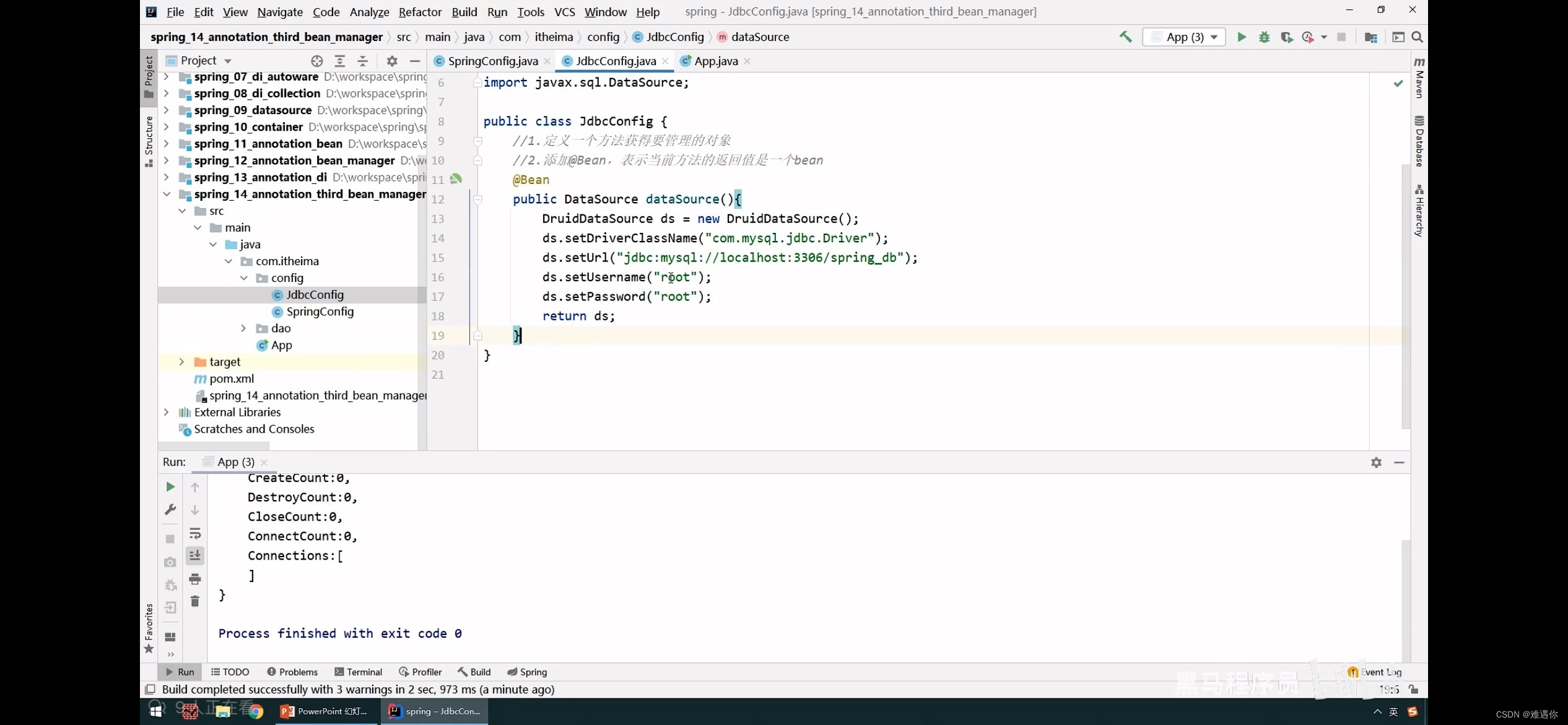Expand External Libraries node
This screenshot has width=1568, height=725.
[x=166, y=412]
